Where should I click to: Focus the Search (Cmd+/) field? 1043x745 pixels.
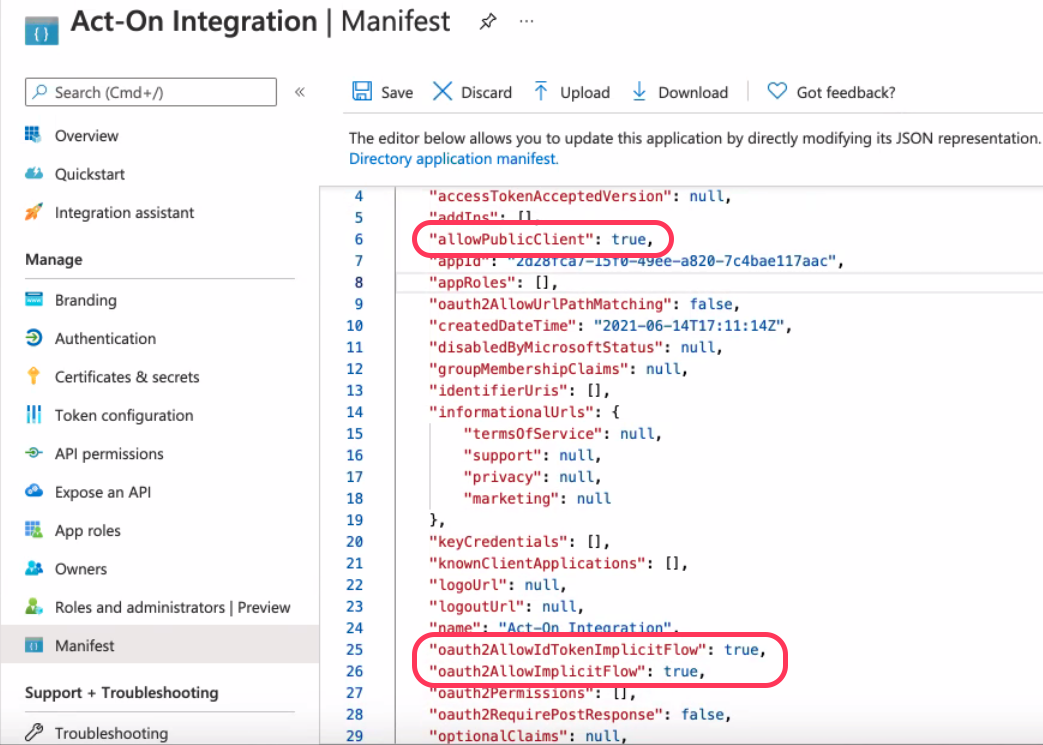151,92
